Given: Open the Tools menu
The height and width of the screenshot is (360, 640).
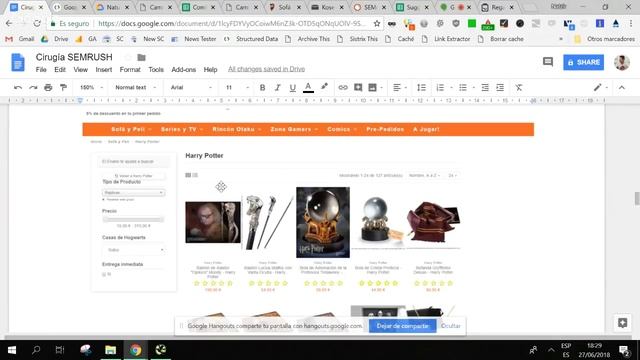Looking at the screenshot, I should (x=156, y=69).
